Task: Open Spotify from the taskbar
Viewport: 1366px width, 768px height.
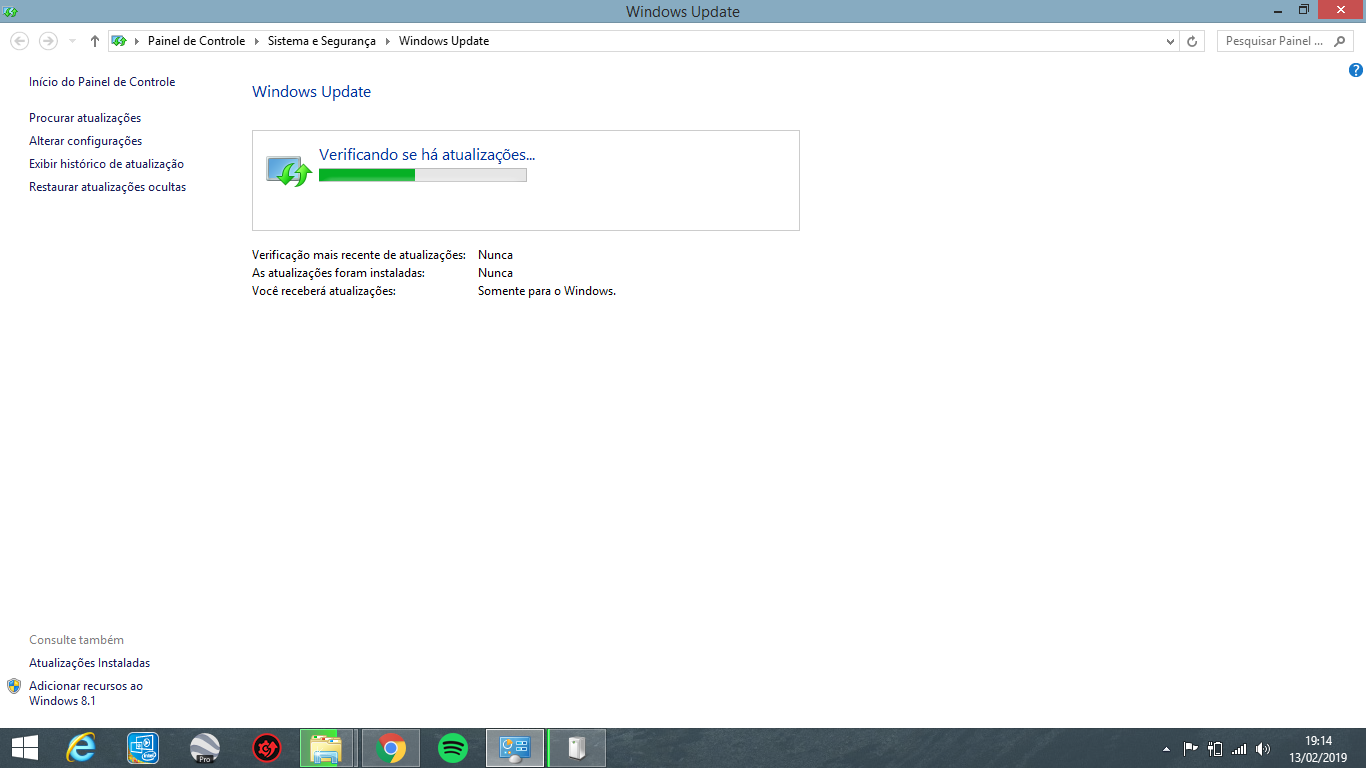Action: (x=453, y=748)
